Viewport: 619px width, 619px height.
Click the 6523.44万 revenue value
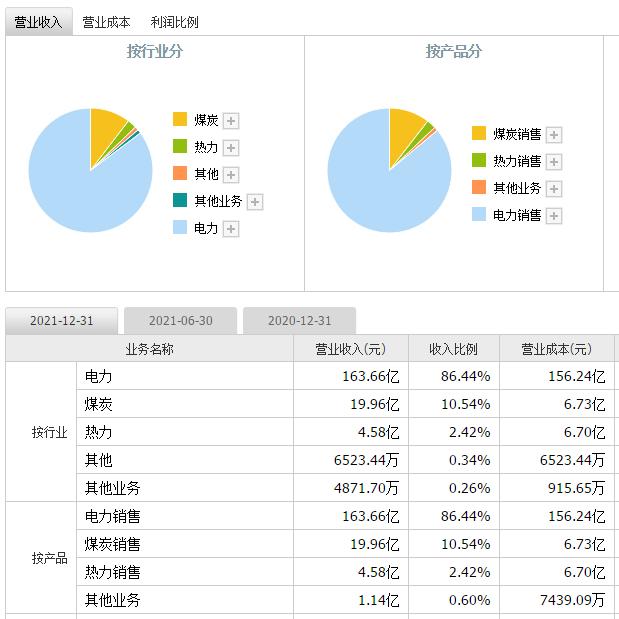point(366,460)
